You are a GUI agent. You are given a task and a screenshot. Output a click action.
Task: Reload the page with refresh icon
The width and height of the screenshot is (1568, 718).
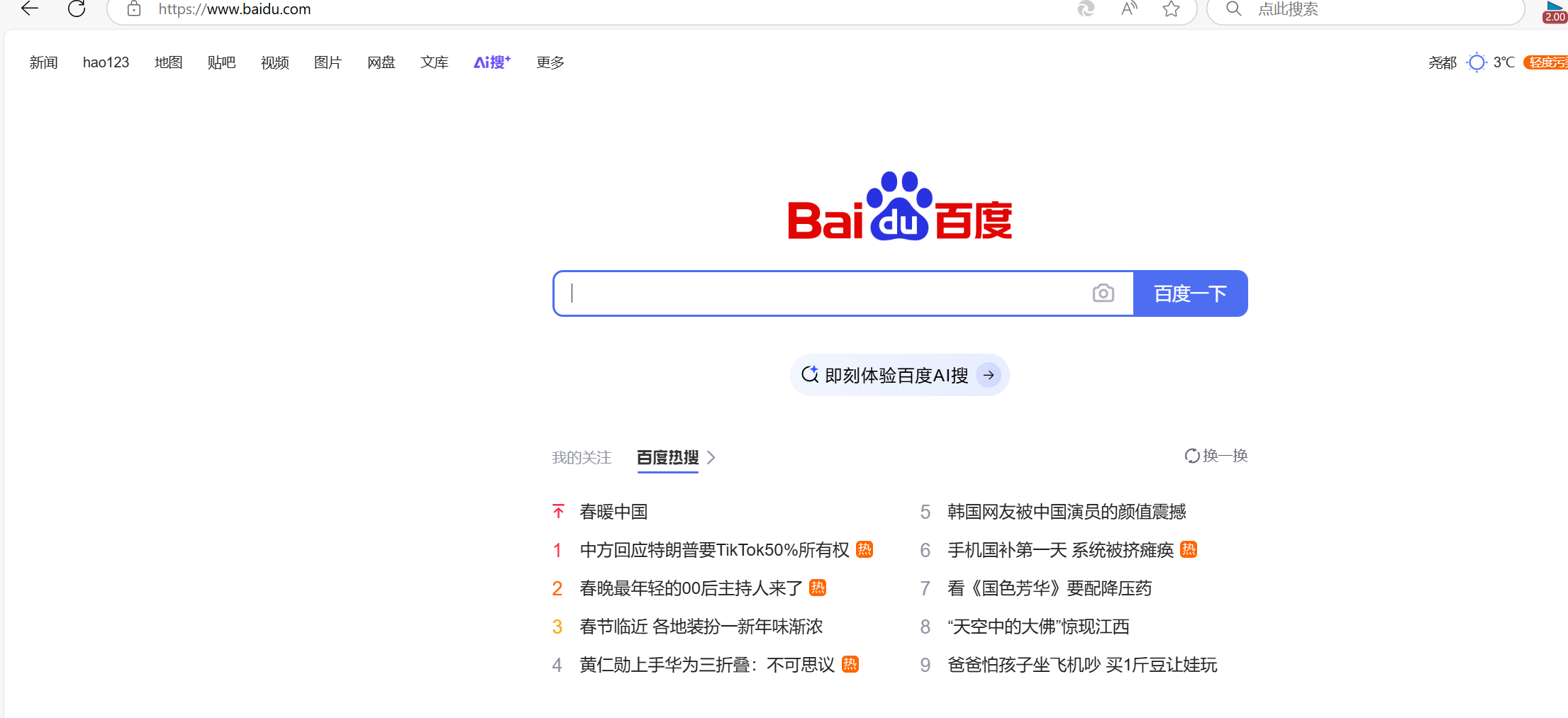[x=77, y=9]
